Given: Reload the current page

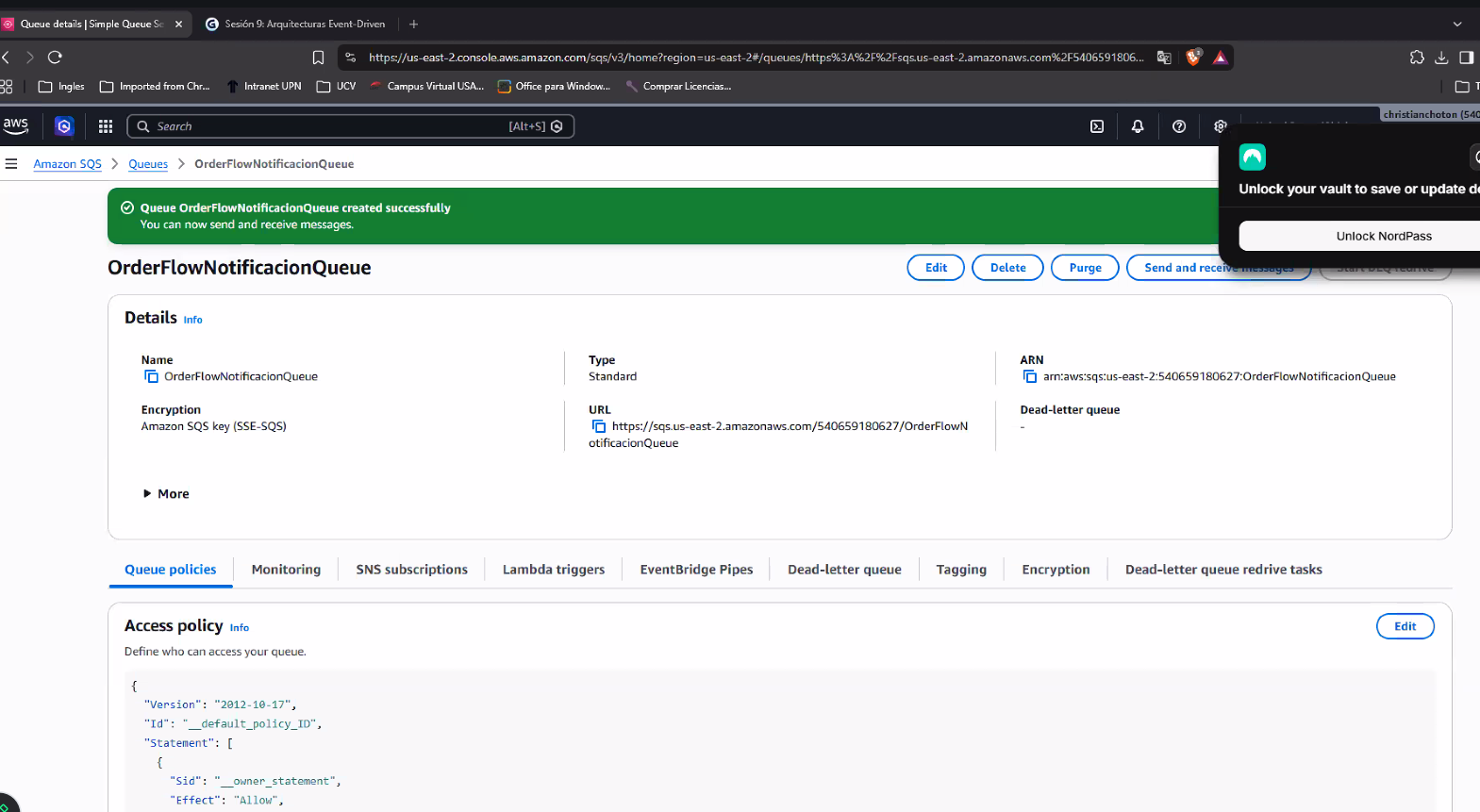Looking at the screenshot, I should click(55, 58).
